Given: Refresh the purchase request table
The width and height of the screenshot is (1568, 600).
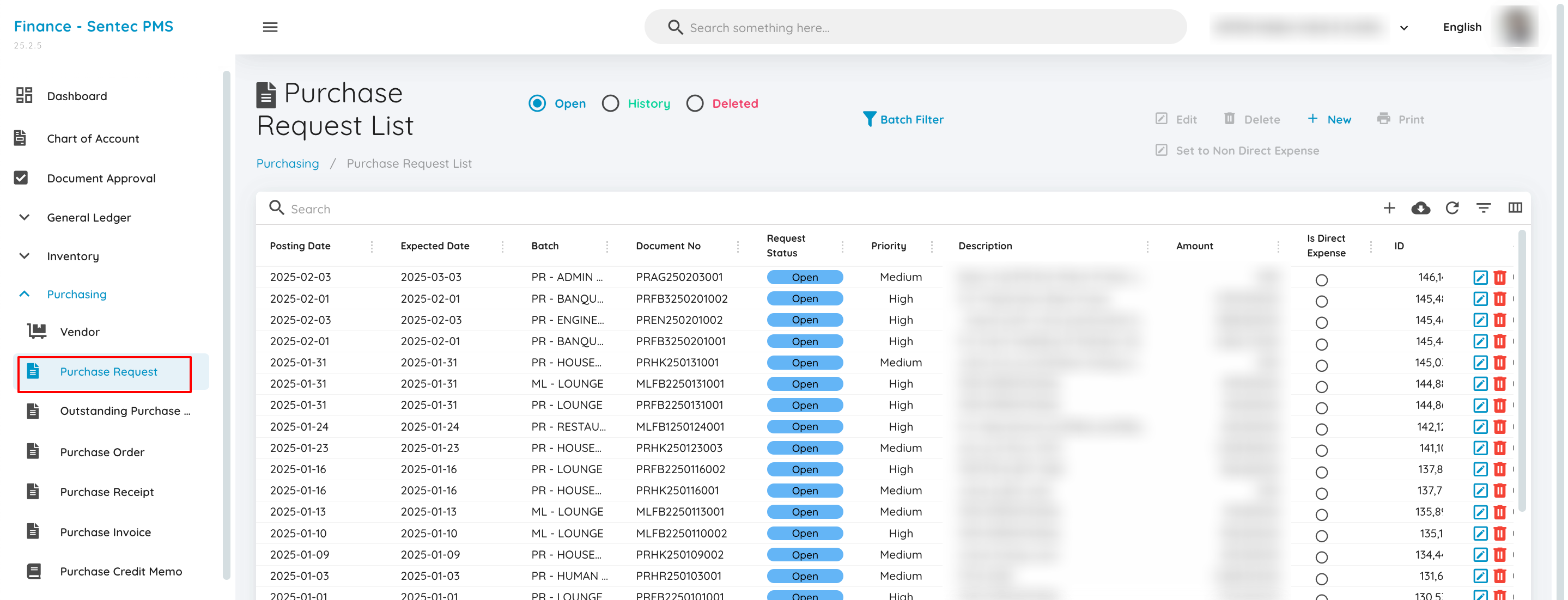Looking at the screenshot, I should pos(1452,208).
